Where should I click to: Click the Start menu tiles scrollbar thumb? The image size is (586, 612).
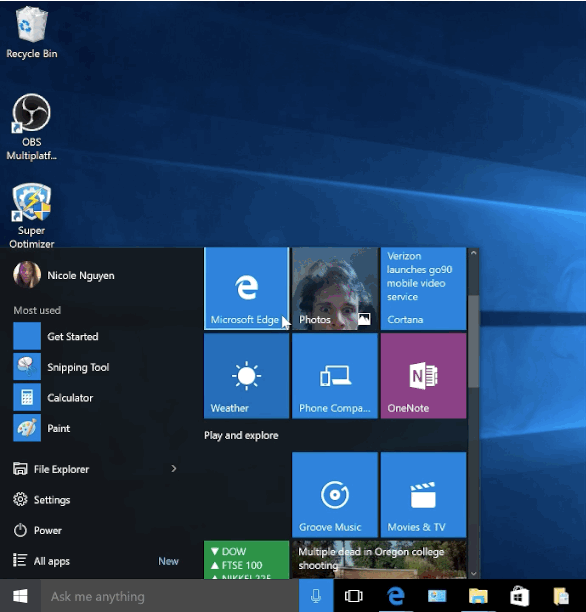[x=474, y=342]
